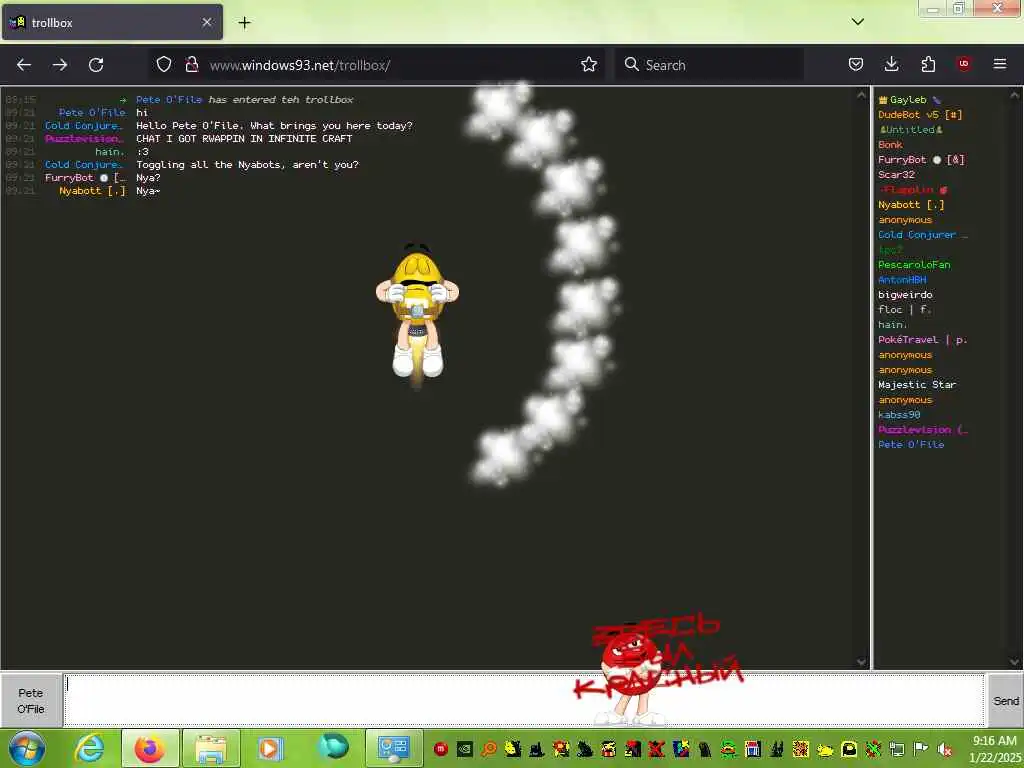Open the NVIDIA tray icon

tap(464, 749)
